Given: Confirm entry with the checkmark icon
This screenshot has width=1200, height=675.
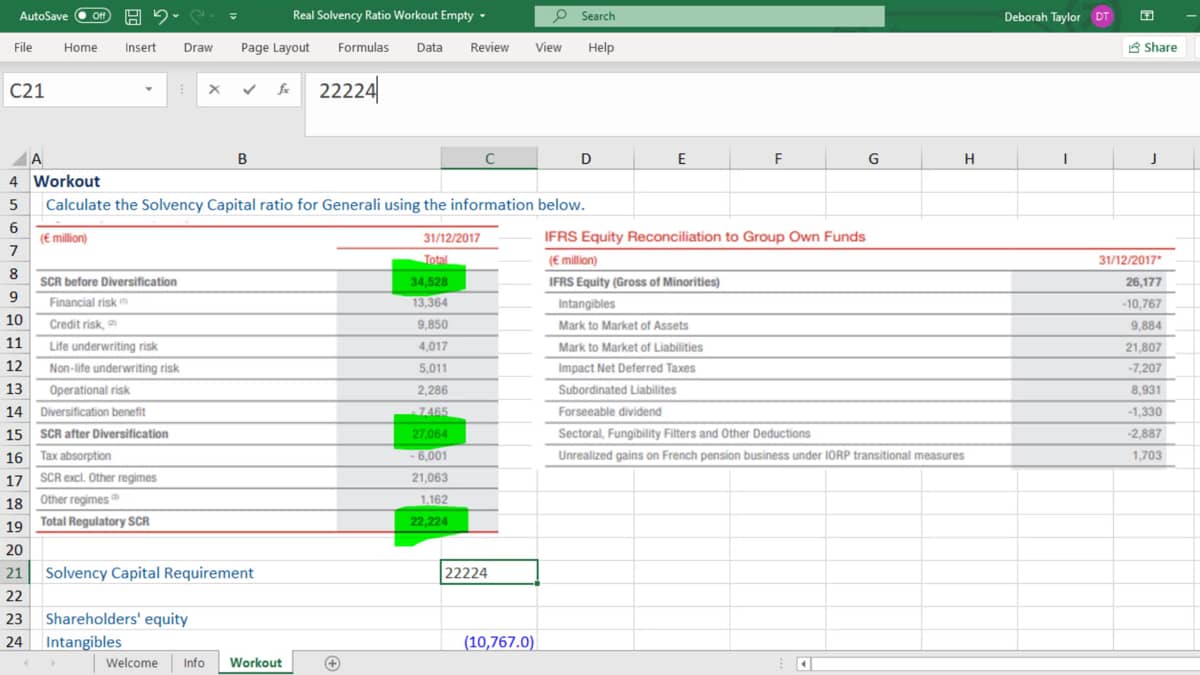Looking at the screenshot, I should (x=249, y=90).
